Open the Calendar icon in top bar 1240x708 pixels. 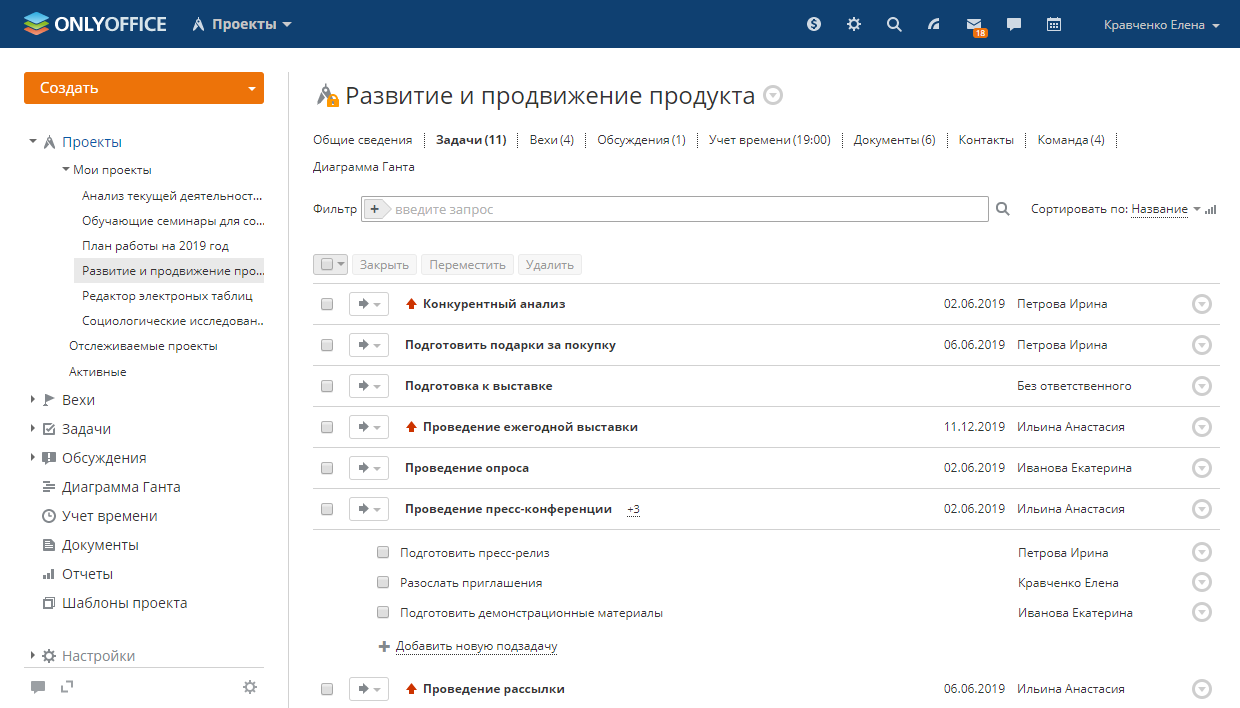[1053, 25]
